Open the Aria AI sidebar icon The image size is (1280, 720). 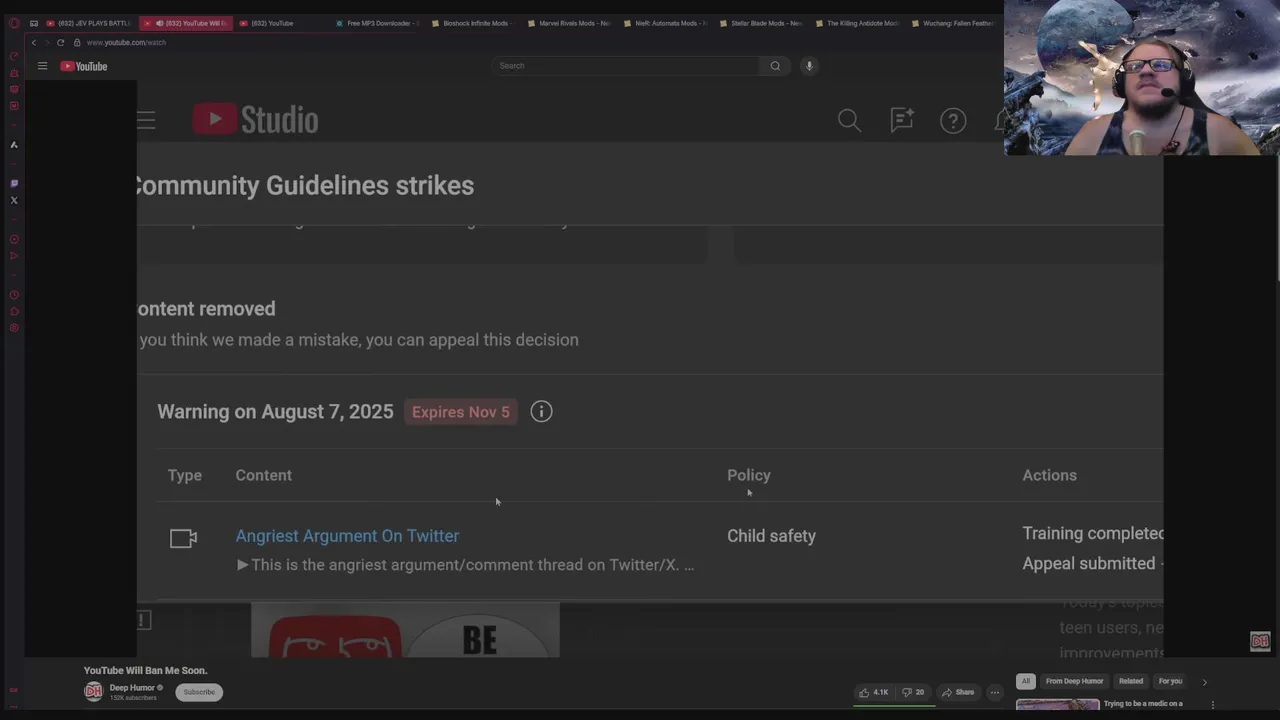14,145
